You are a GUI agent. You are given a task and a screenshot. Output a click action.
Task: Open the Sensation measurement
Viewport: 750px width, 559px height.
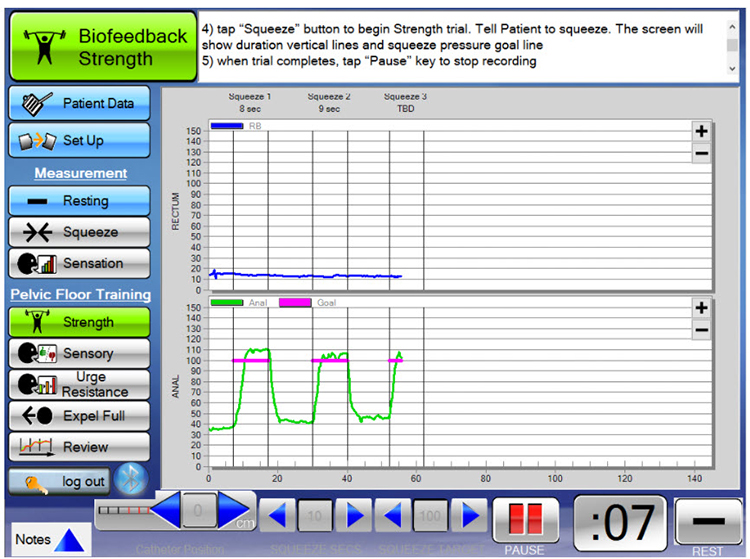pos(79,263)
